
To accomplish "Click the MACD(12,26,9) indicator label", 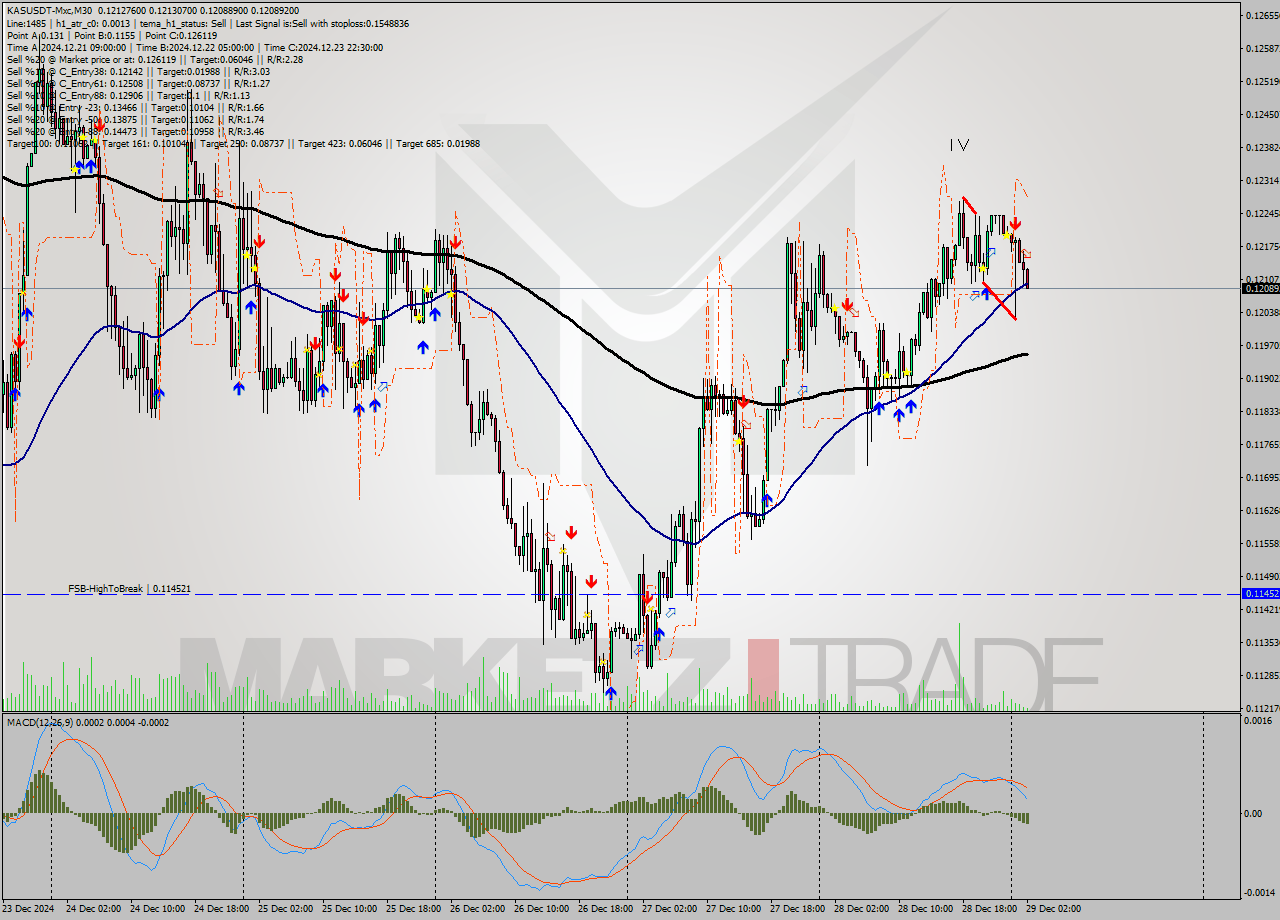I will tap(88, 722).
